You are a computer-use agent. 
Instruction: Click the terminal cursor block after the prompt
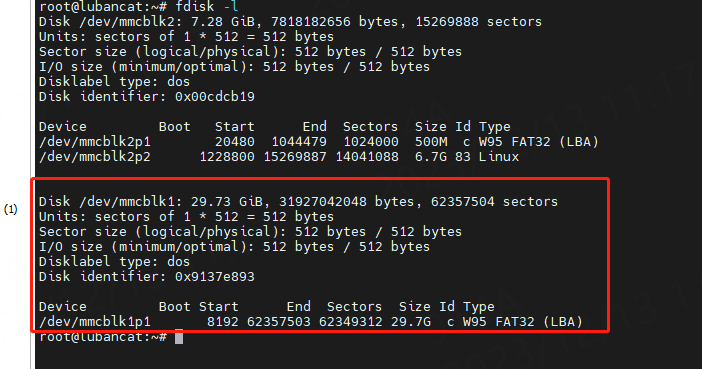(179, 337)
